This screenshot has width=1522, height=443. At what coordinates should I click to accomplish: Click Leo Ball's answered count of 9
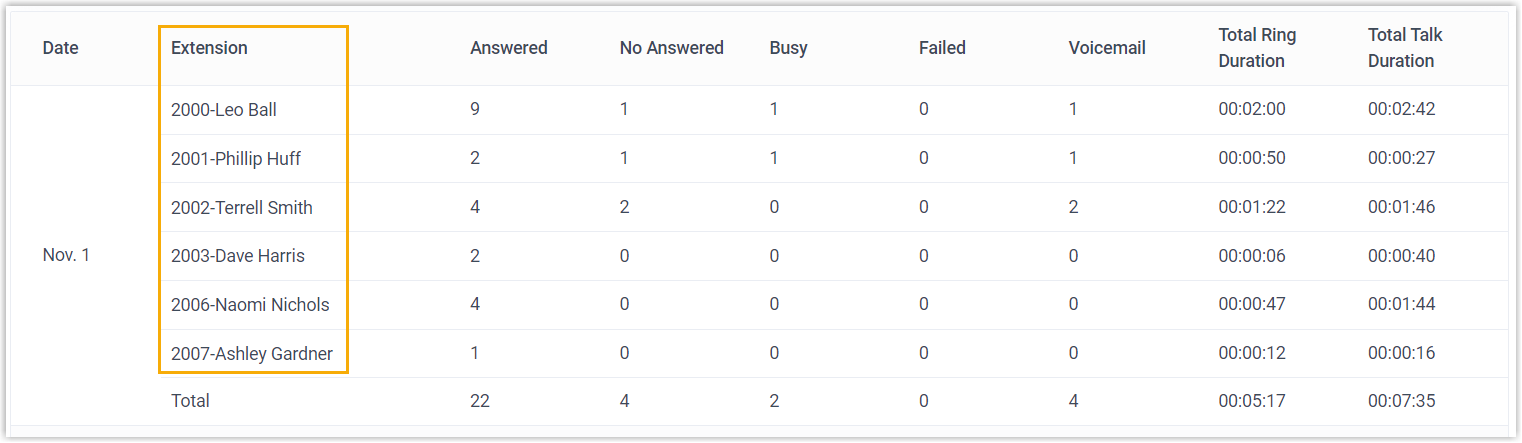coord(475,110)
